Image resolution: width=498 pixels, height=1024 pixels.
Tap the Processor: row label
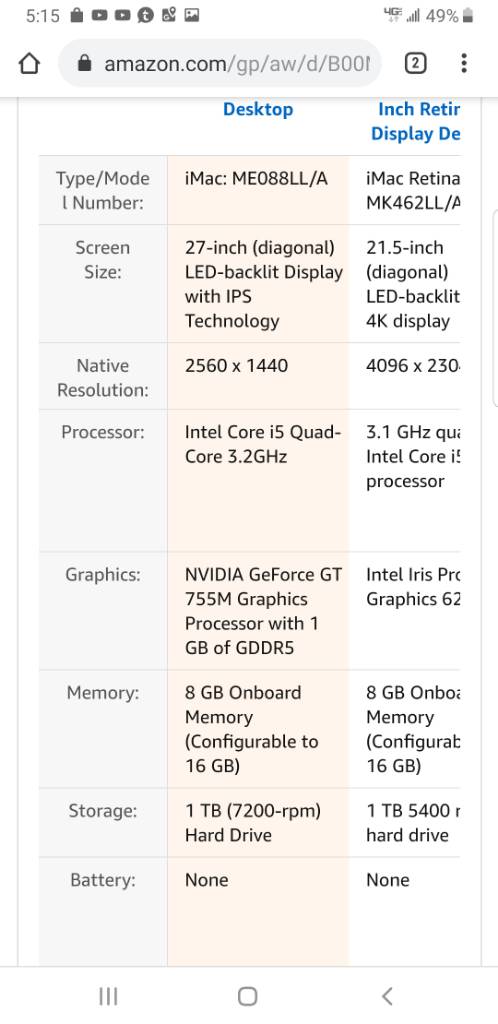tap(103, 432)
